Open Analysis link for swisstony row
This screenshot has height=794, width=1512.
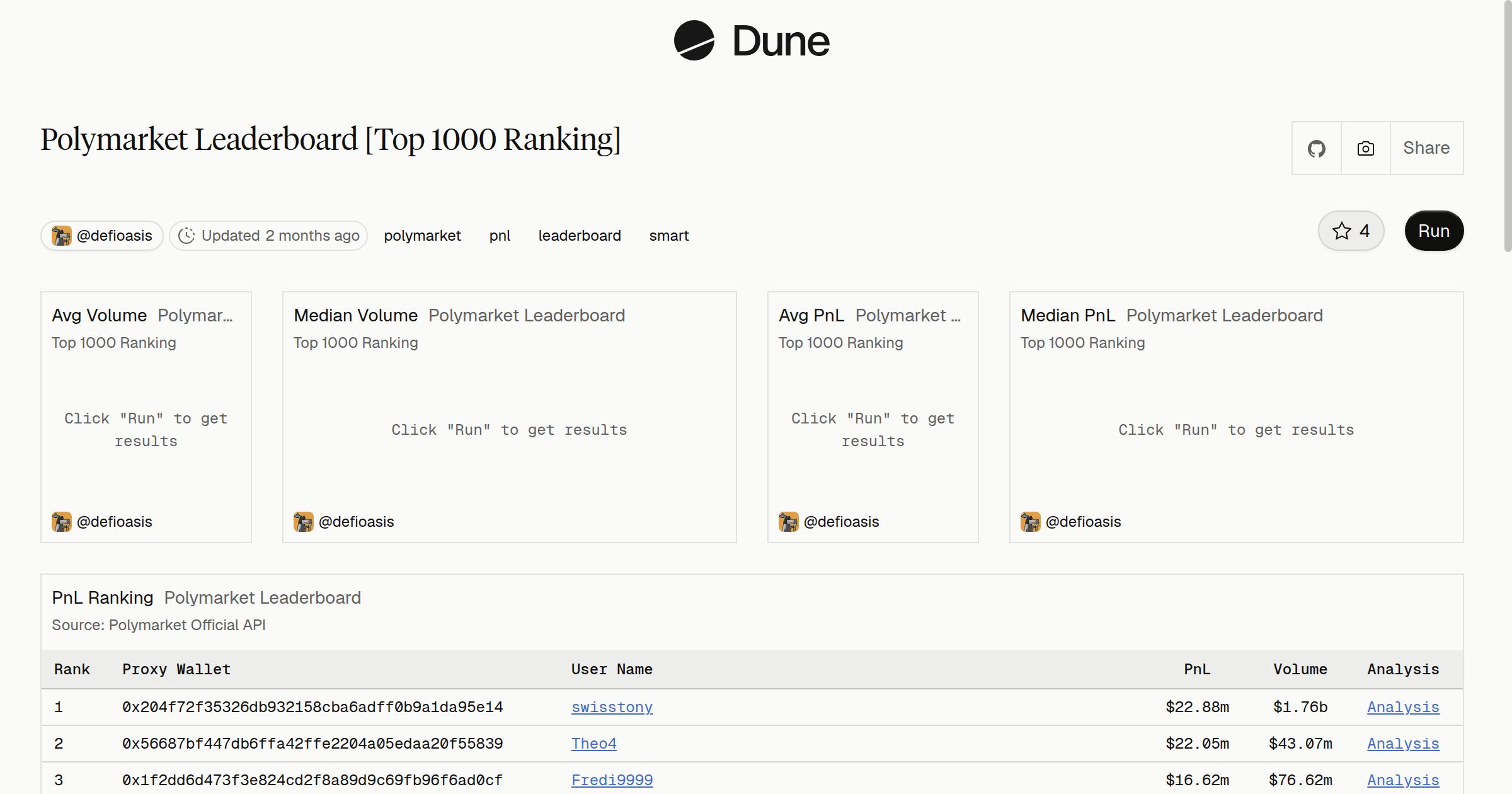(1403, 707)
